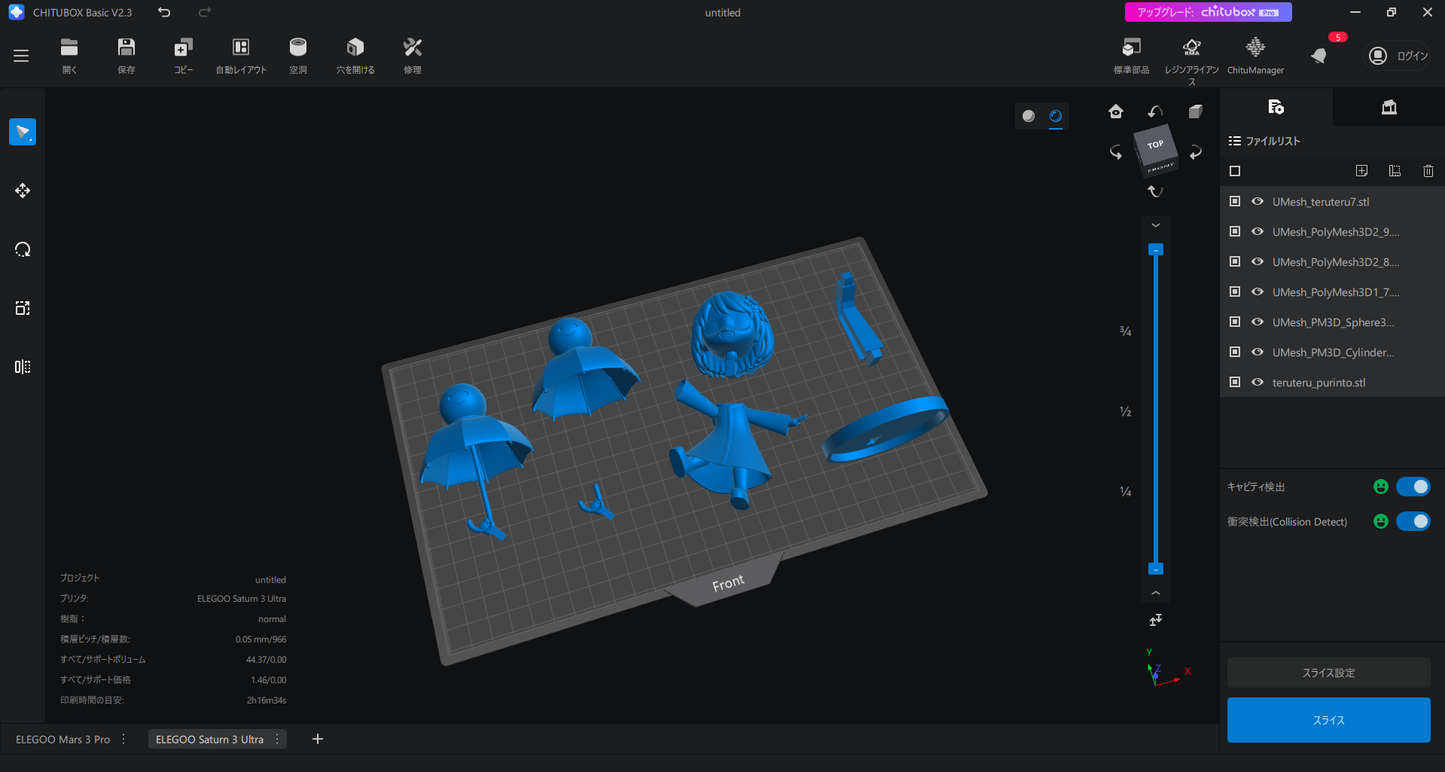Hide UMesh_teruteru7.stl with its eye icon

click(1258, 201)
